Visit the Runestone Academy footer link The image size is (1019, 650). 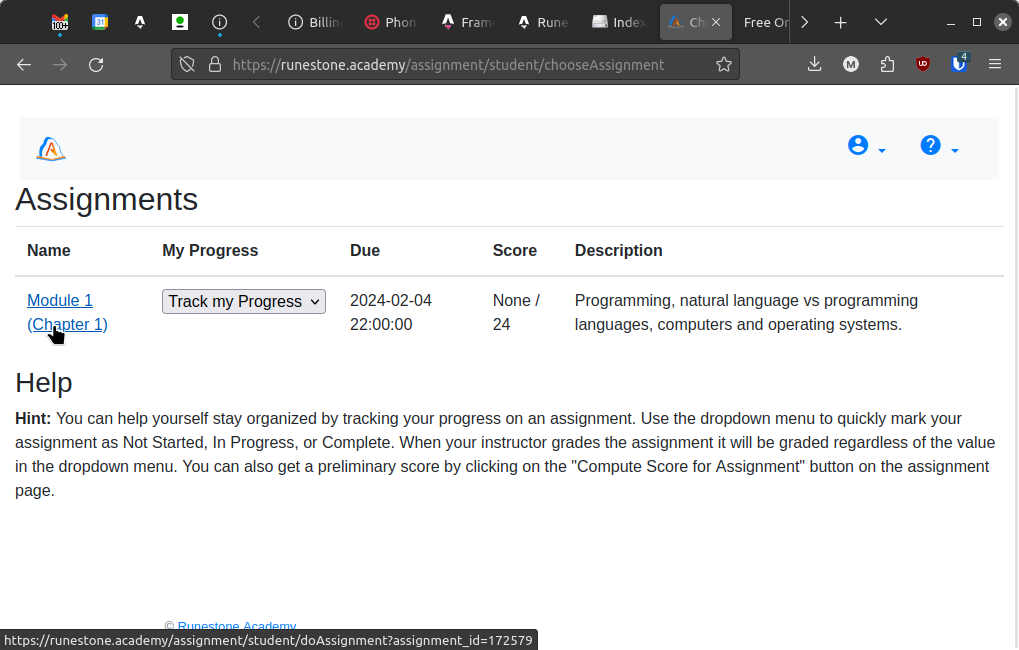pyautogui.click(x=237, y=626)
